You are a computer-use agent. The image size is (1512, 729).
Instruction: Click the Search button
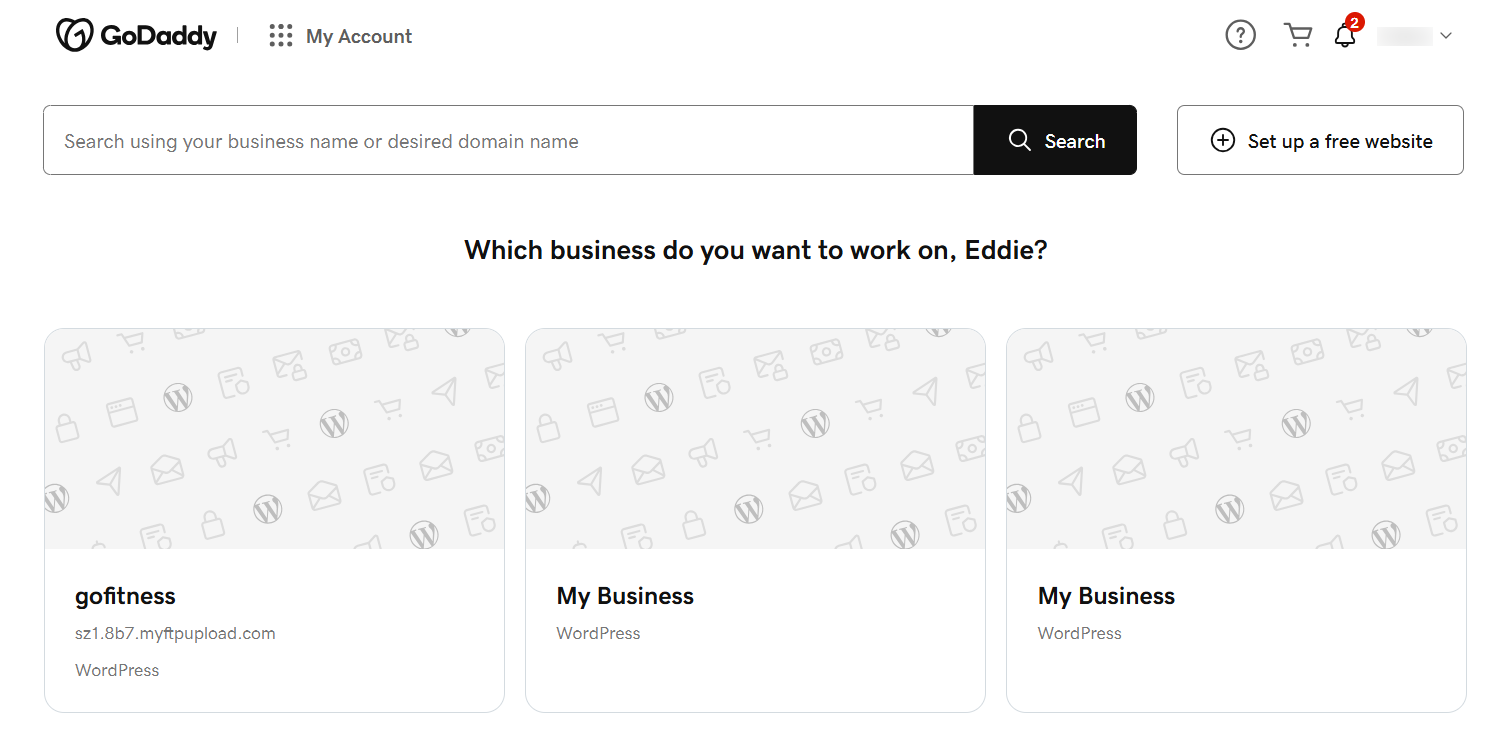(1055, 140)
